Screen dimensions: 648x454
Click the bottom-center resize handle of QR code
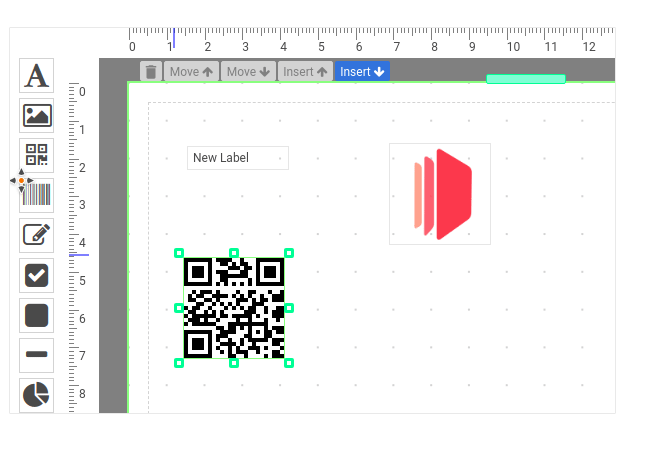point(234,363)
